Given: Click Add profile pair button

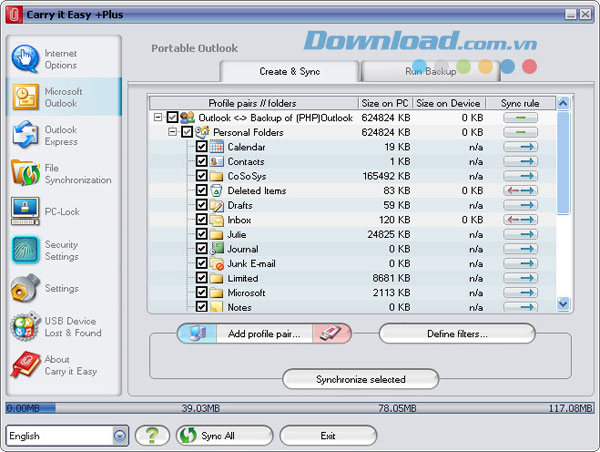Looking at the screenshot, I should point(264,333).
